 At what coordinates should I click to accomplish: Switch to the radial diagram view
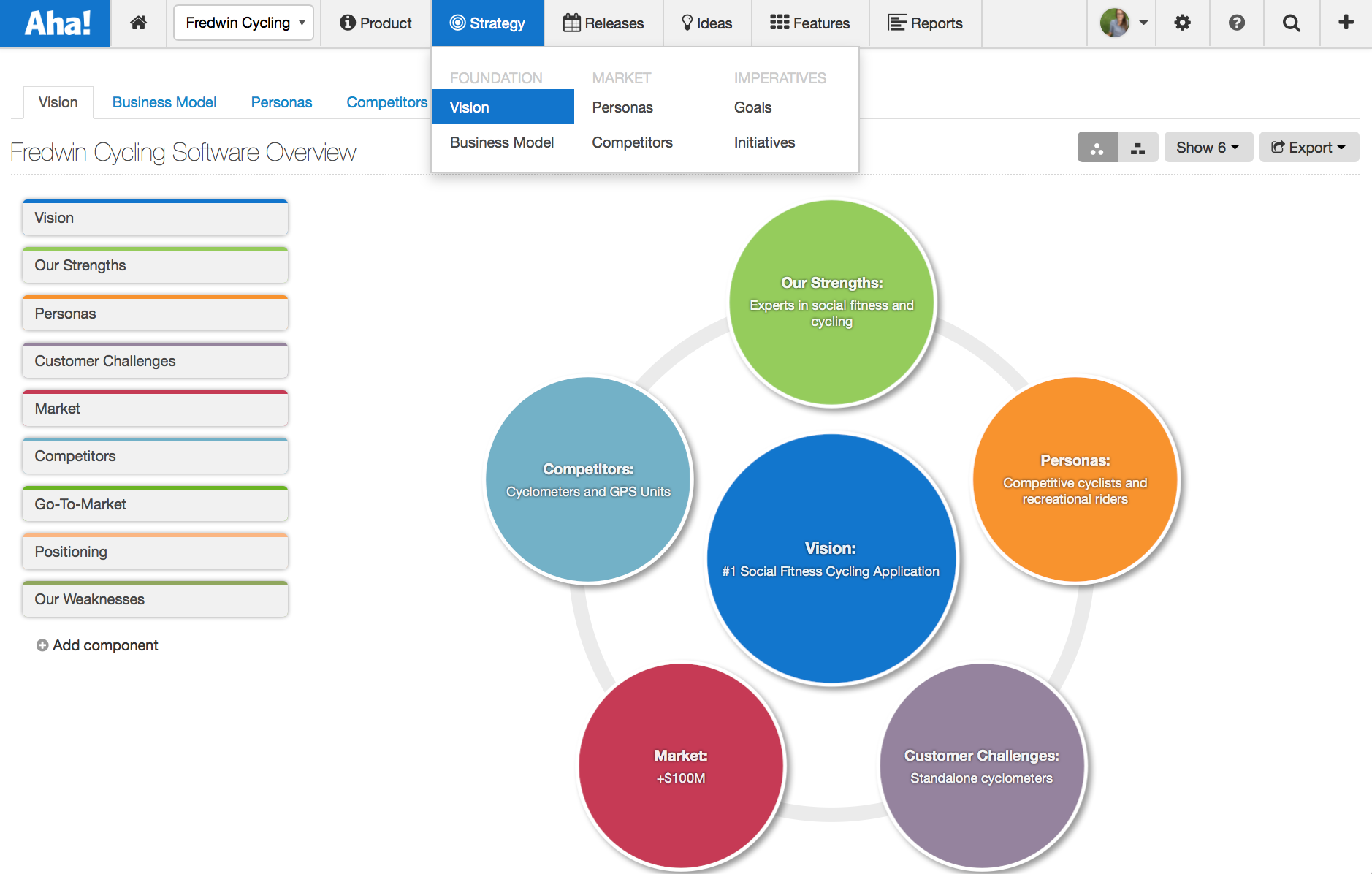click(x=1097, y=147)
